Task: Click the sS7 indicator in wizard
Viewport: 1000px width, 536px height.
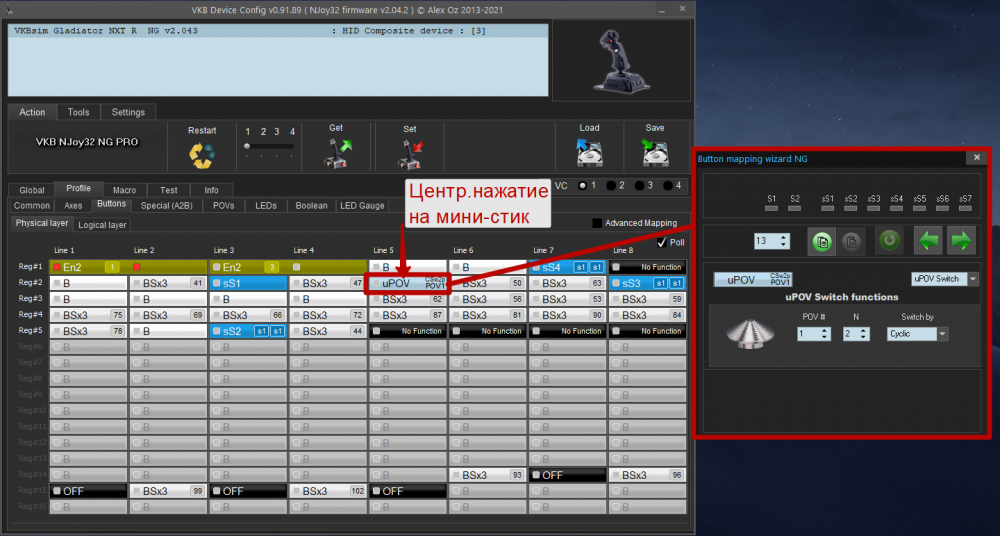Action: tap(966, 207)
